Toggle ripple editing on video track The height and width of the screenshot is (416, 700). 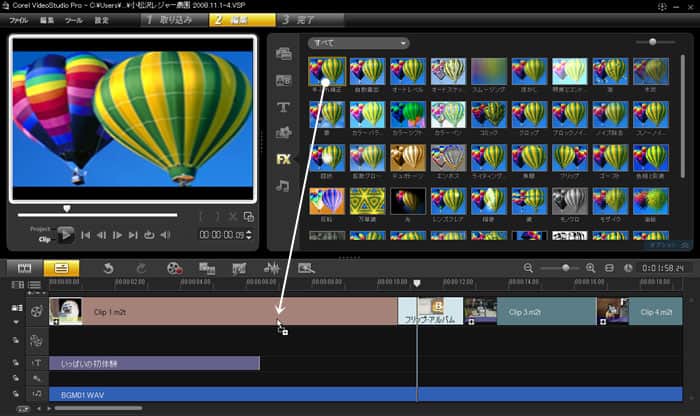coord(17,308)
